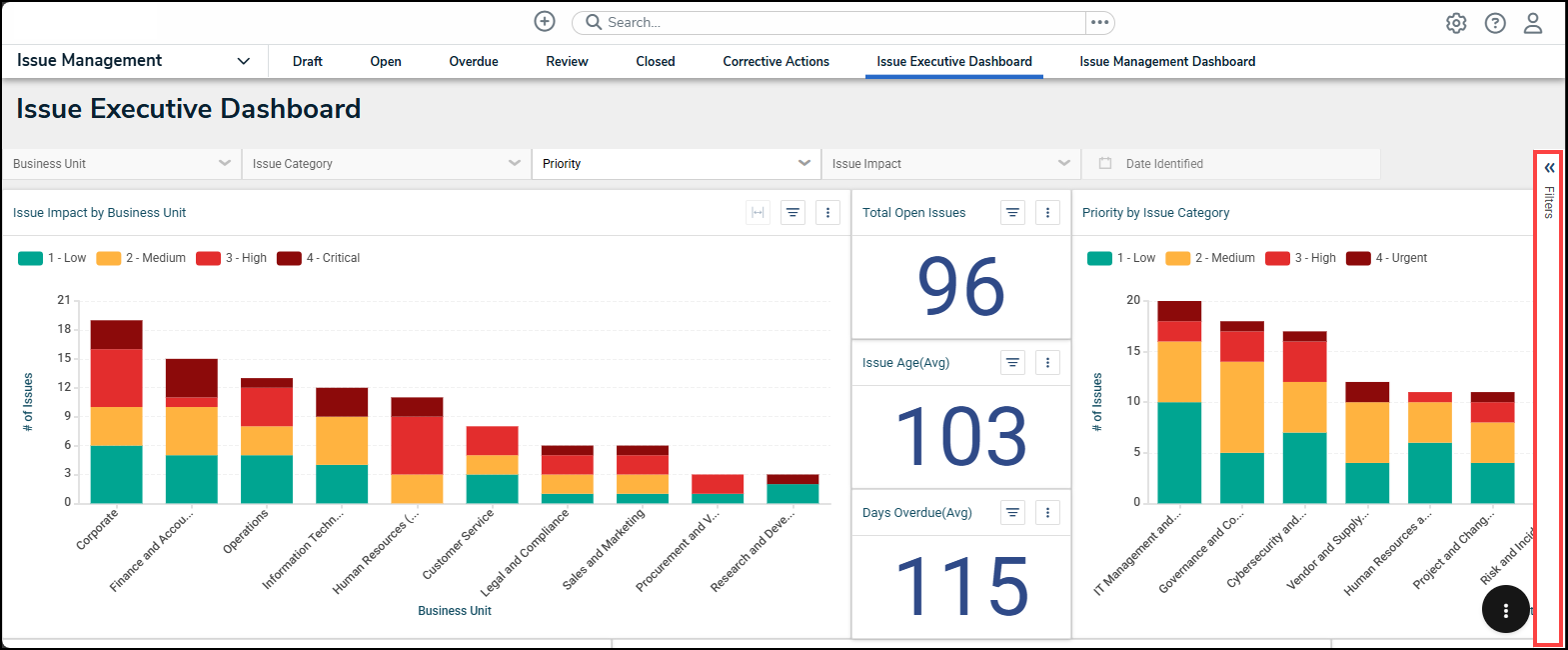
Task: Open the settings gear icon
Action: (1456, 23)
